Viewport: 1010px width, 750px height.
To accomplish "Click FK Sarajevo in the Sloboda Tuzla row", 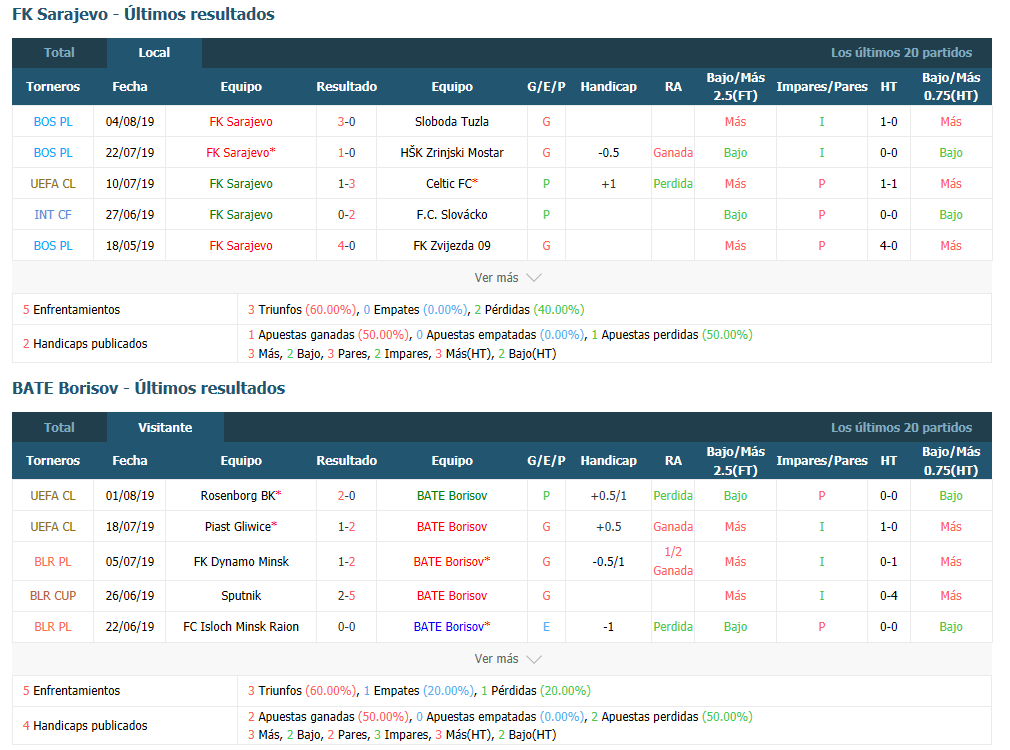I will click(x=241, y=122).
